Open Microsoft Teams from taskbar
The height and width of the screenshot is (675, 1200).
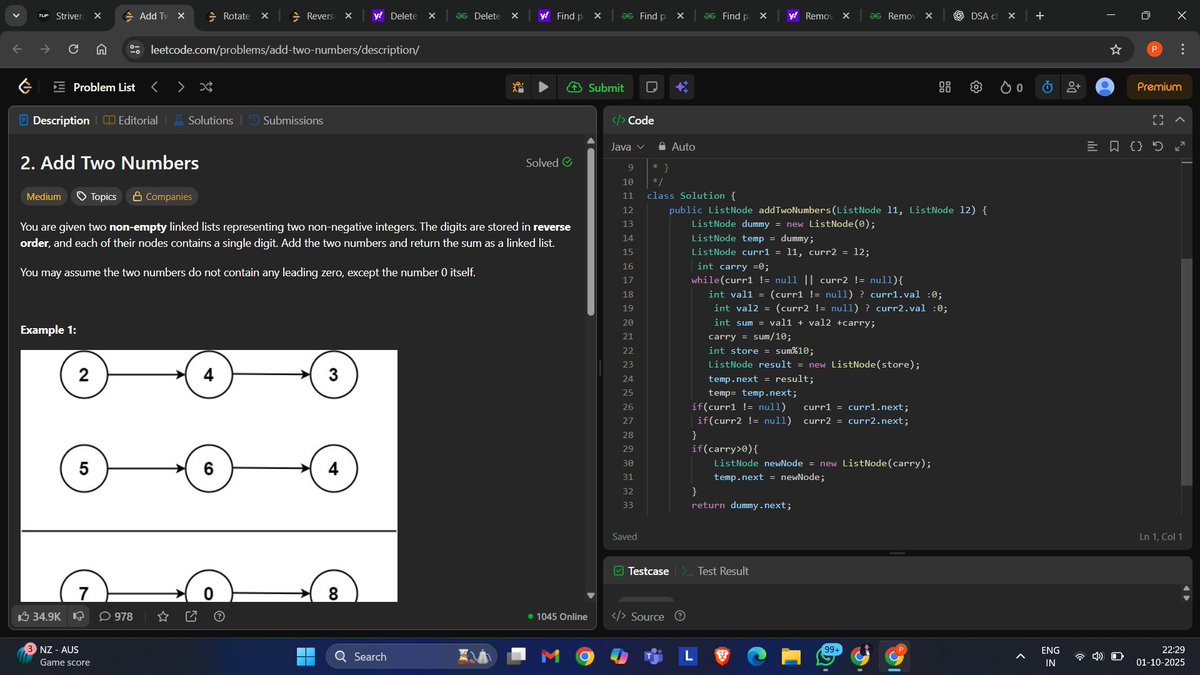click(x=652, y=656)
